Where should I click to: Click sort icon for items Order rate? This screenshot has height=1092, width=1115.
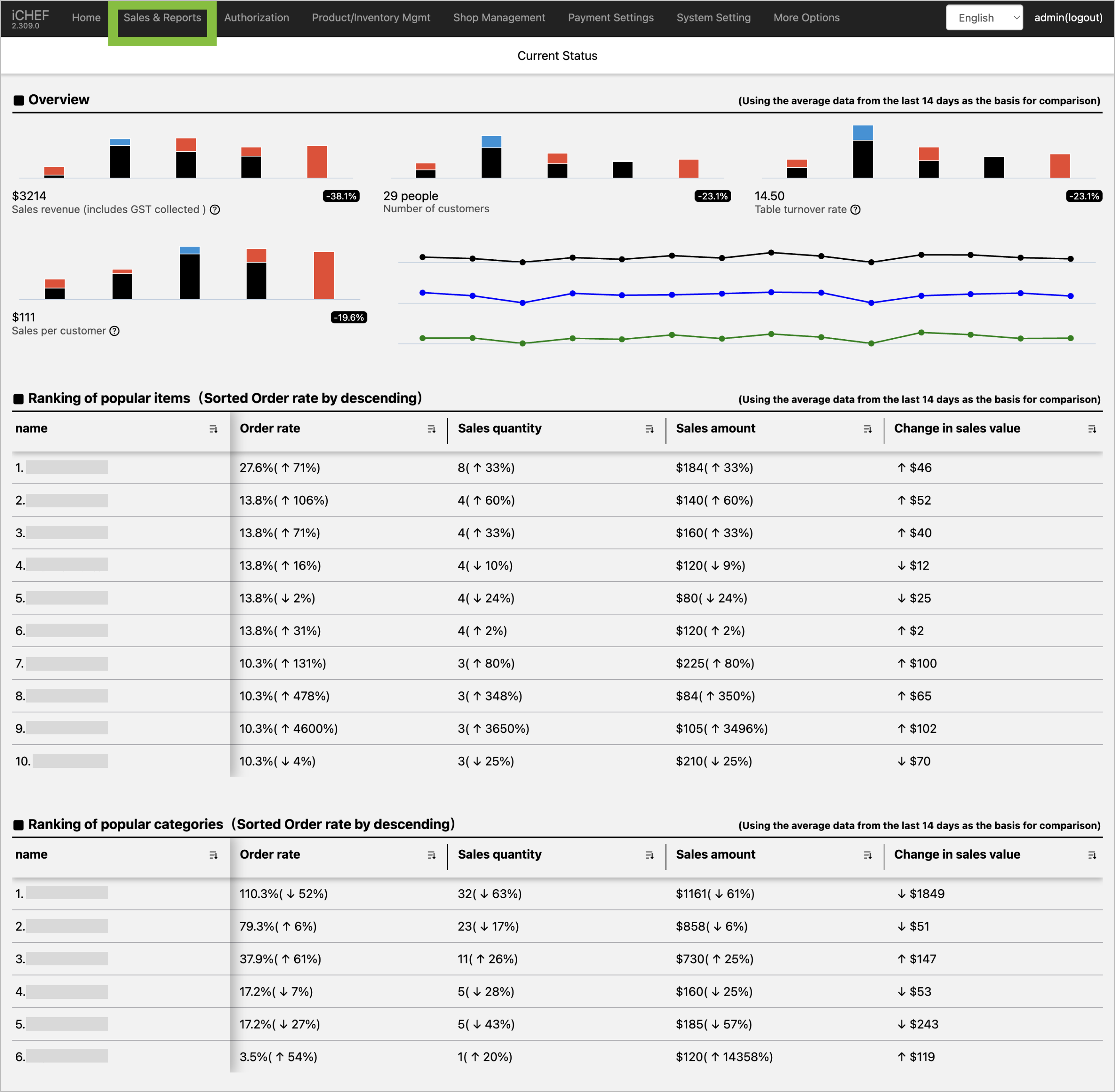[431, 429]
